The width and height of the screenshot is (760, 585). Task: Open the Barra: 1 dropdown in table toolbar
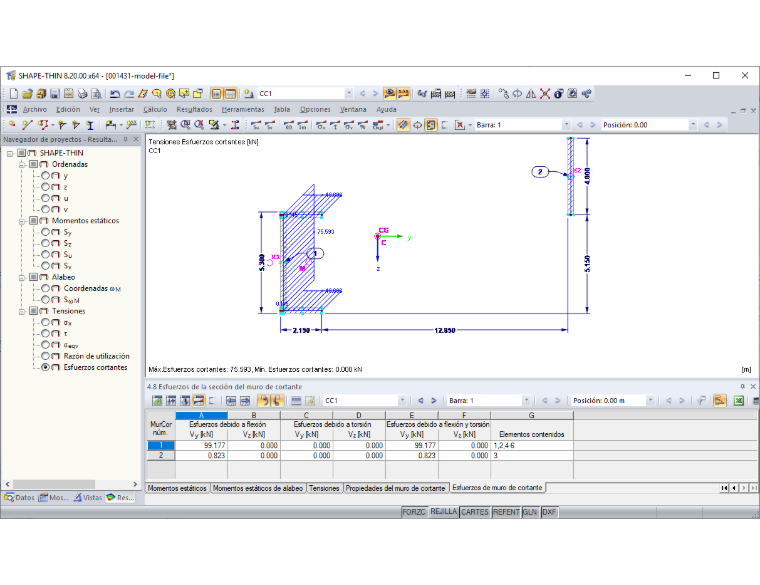pos(526,400)
